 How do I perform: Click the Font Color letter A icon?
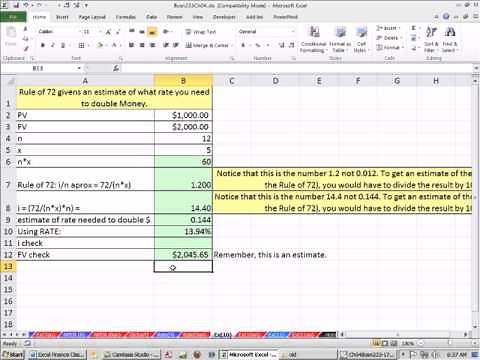point(114,45)
